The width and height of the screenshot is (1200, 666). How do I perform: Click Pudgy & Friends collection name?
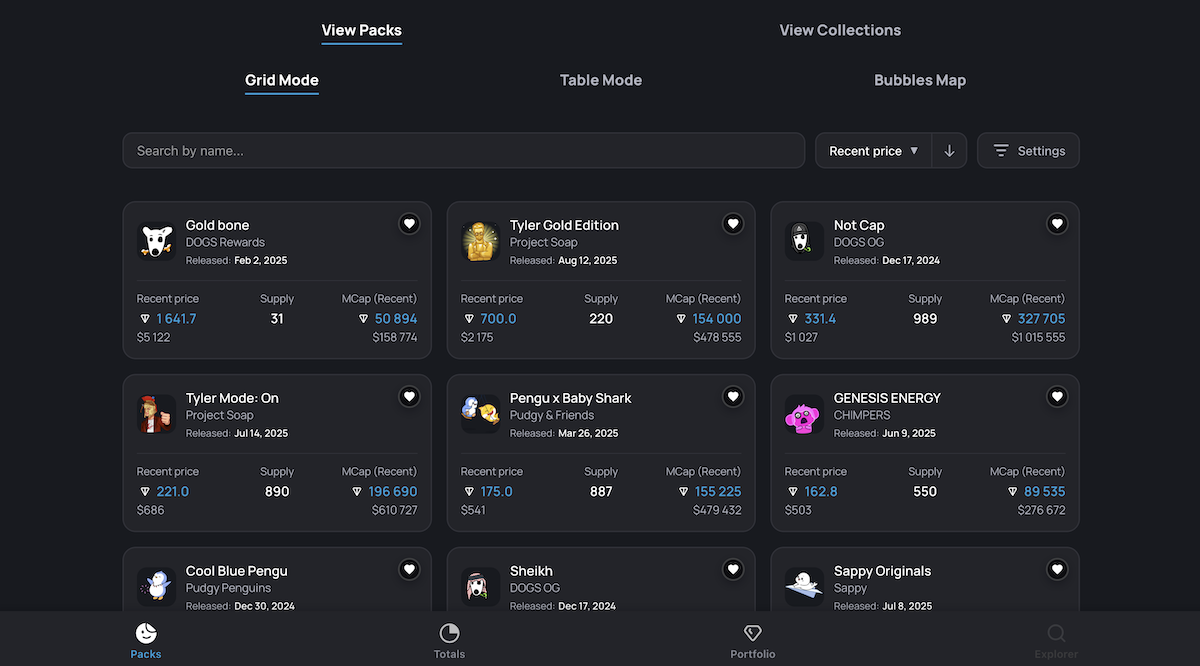552,415
